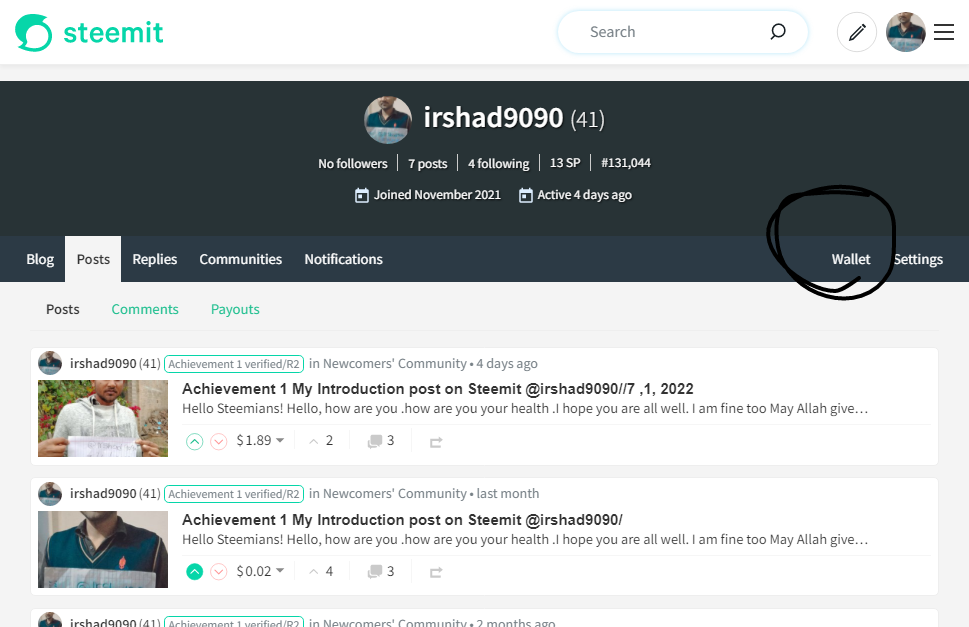Click Achievement 1 verified/R2 badge, second post
Screen dimensions: 969x627
pyautogui.click(x=234, y=494)
